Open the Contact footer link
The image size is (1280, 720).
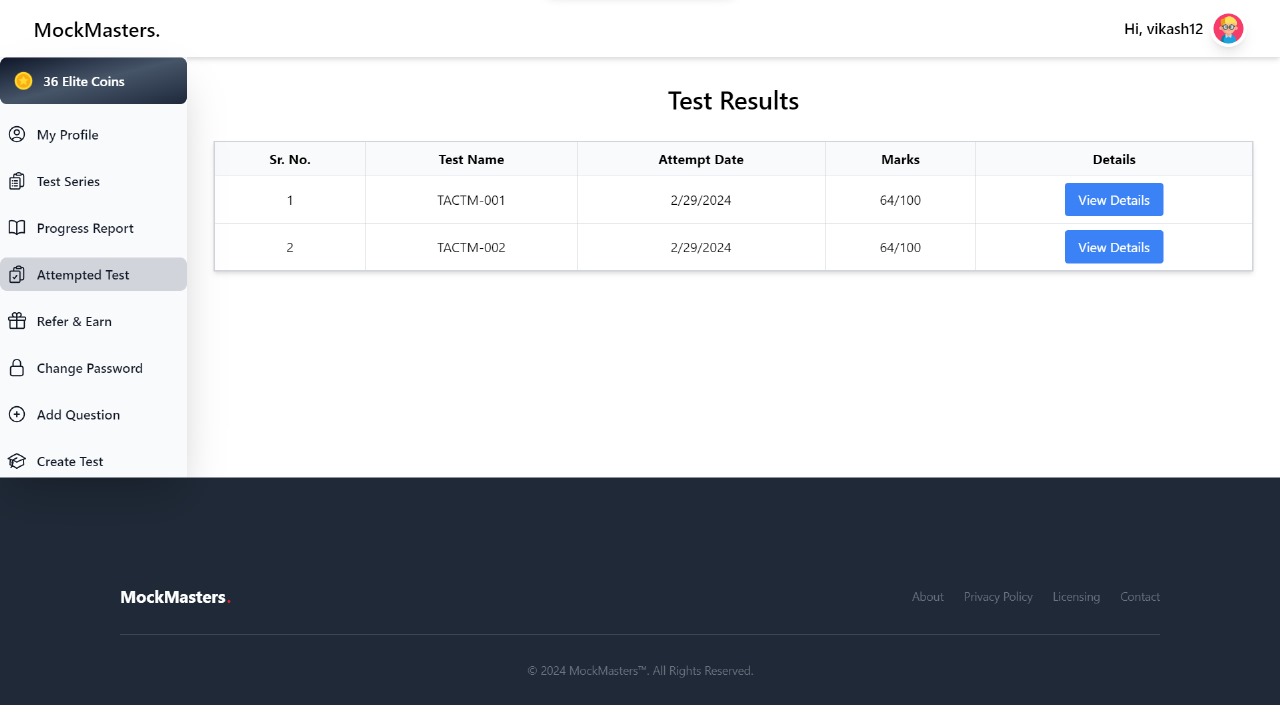pyautogui.click(x=1140, y=597)
